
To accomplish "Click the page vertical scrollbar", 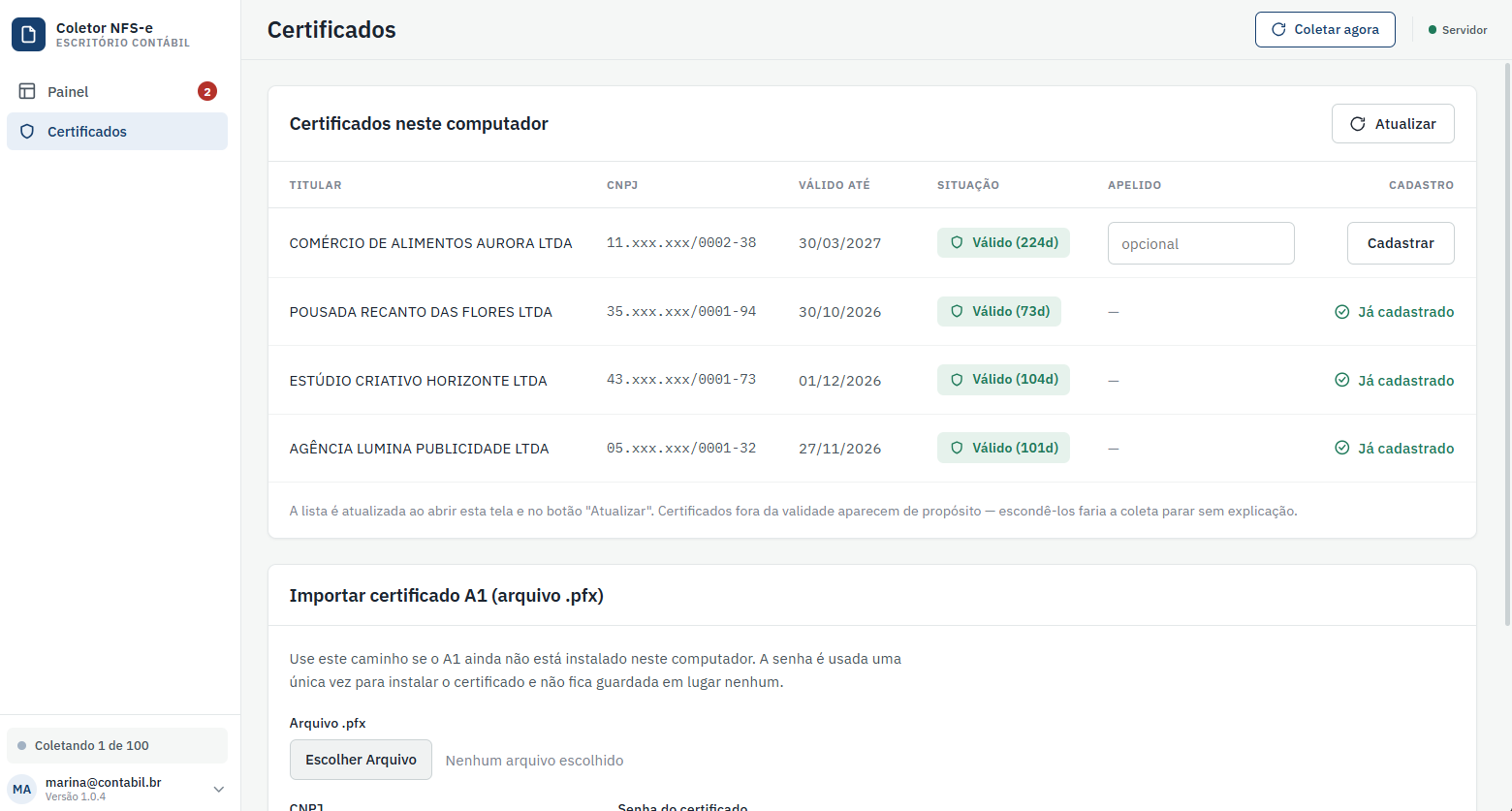I will point(1507,344).
